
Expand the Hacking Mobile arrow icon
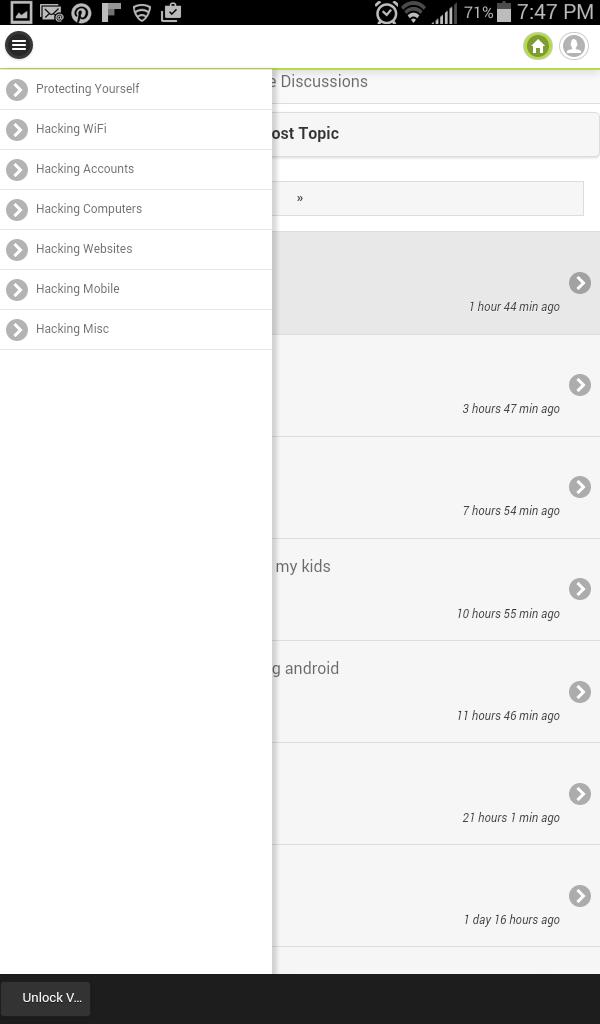(x=17, y=289)
